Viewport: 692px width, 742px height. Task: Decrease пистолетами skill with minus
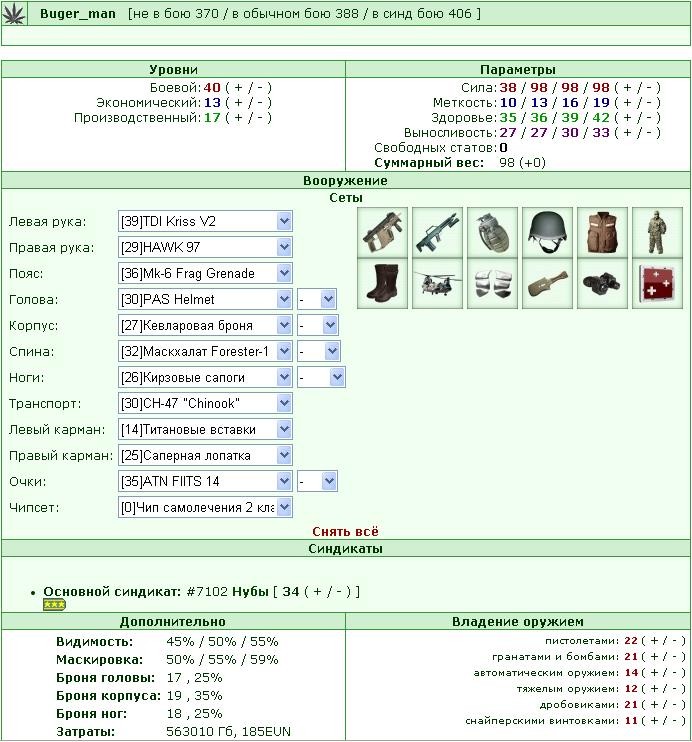click(x=675, y=641)
